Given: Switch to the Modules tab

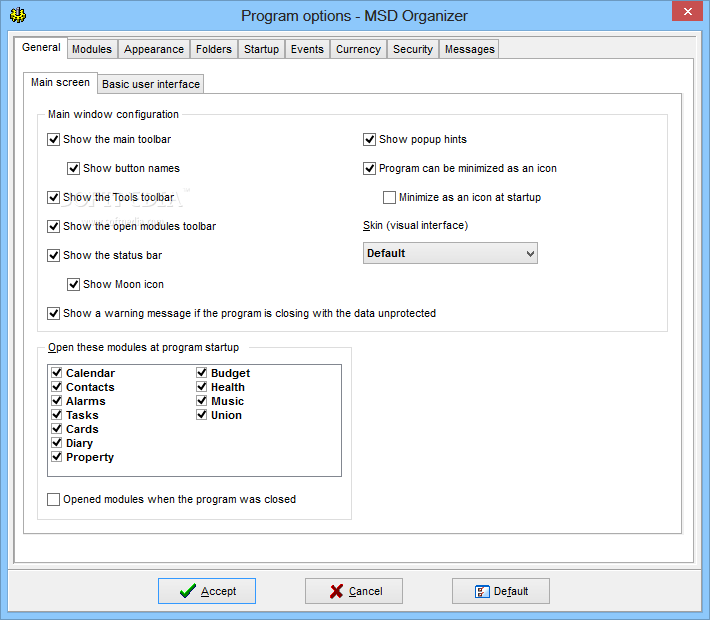Looking at the screenshot, I should [92, 49].
